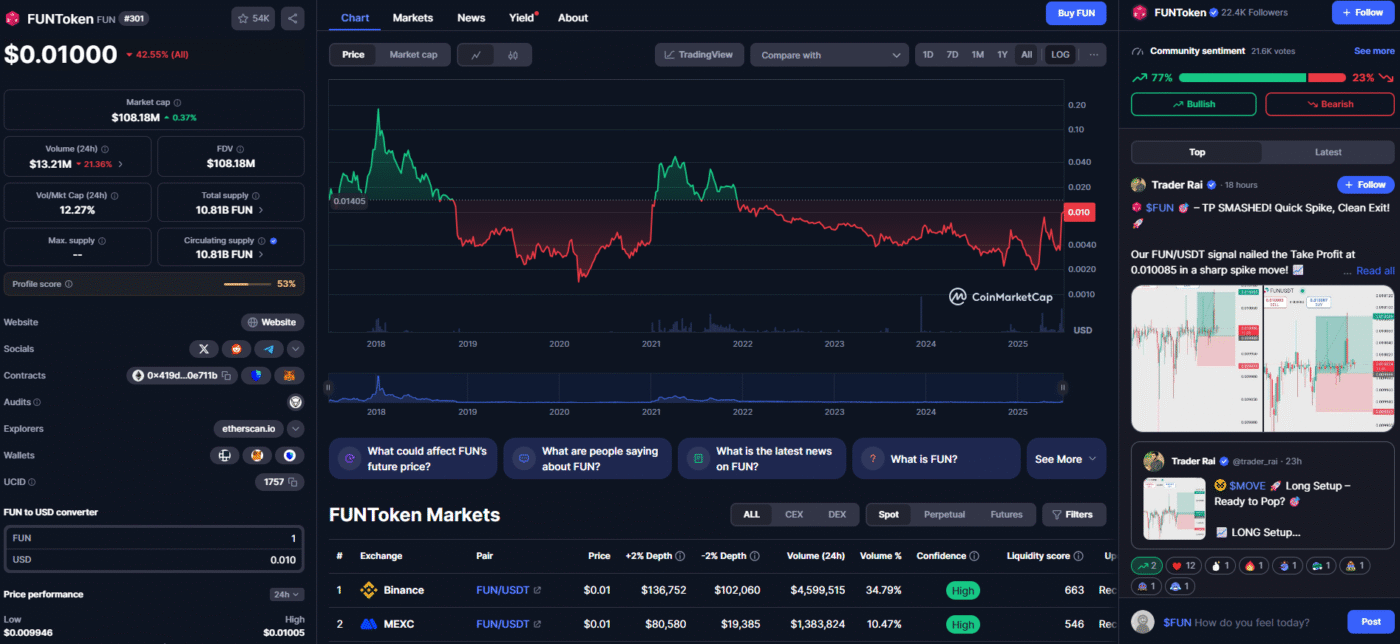Switch chart to line chart view
The width and height of the screenshot is (1400, 644).
(x=476, y=55)
